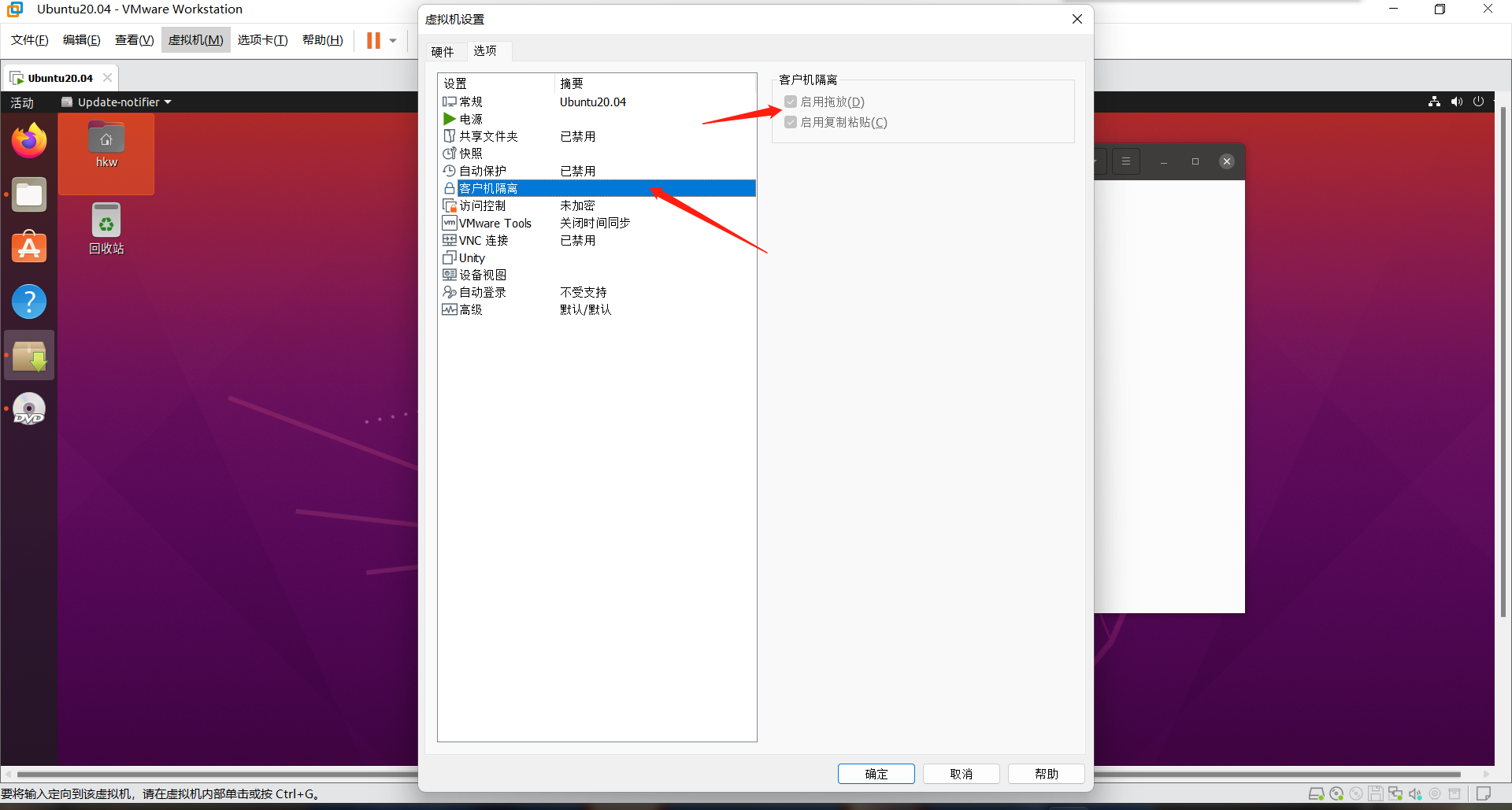Expand the dropdown arrow beside pause button
The height and width of the screenshot is (810, 1512).
(x=393, y=41)
